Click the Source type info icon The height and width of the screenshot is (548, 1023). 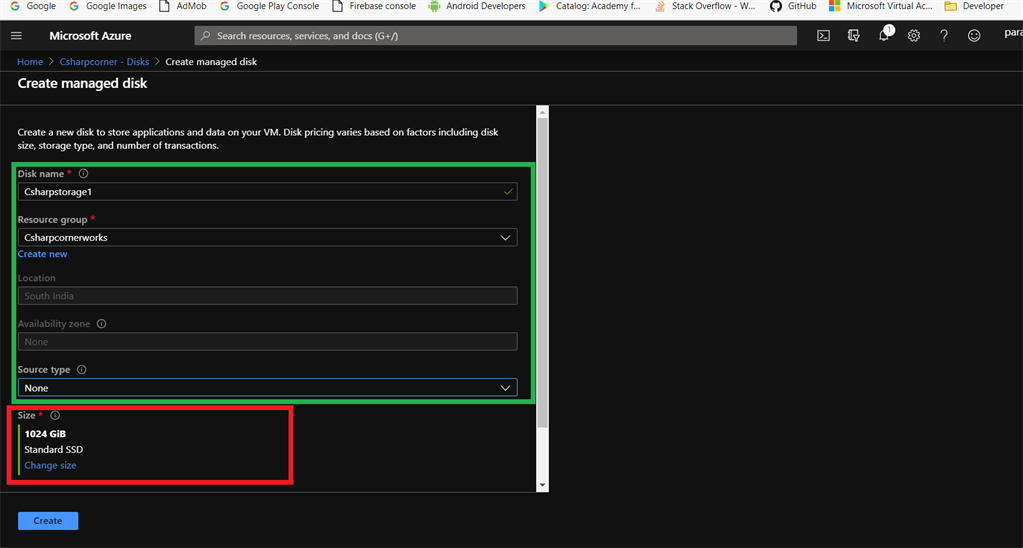click(x=82, y=369)
